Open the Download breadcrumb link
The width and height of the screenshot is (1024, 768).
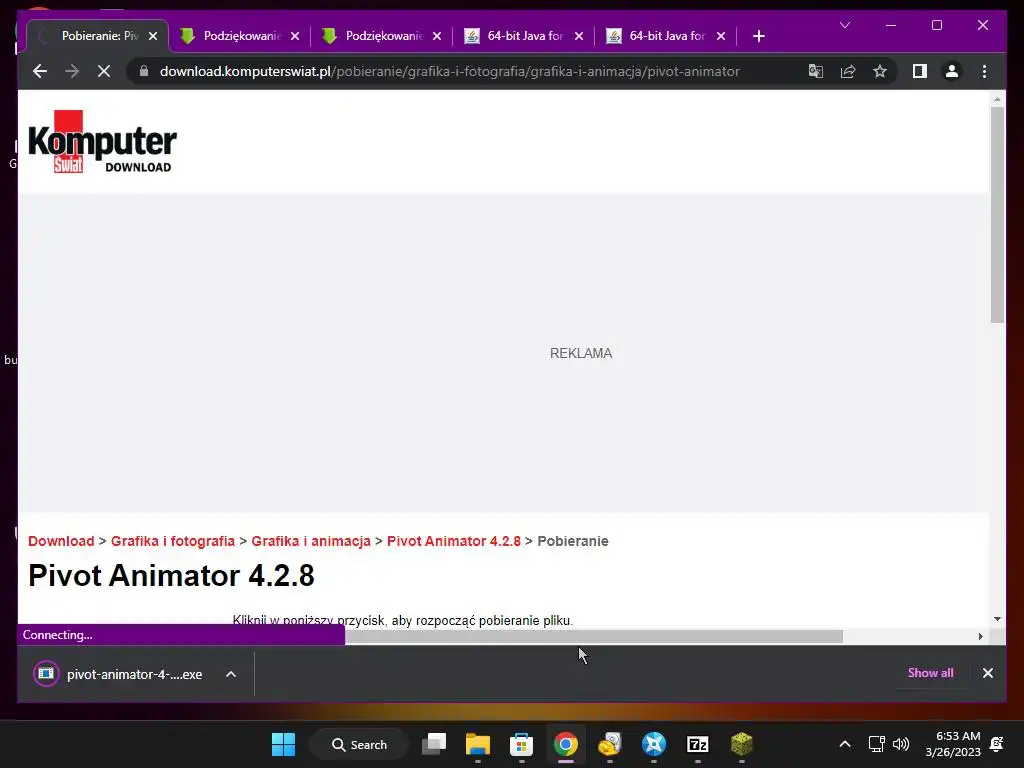[x=61, y=541]
